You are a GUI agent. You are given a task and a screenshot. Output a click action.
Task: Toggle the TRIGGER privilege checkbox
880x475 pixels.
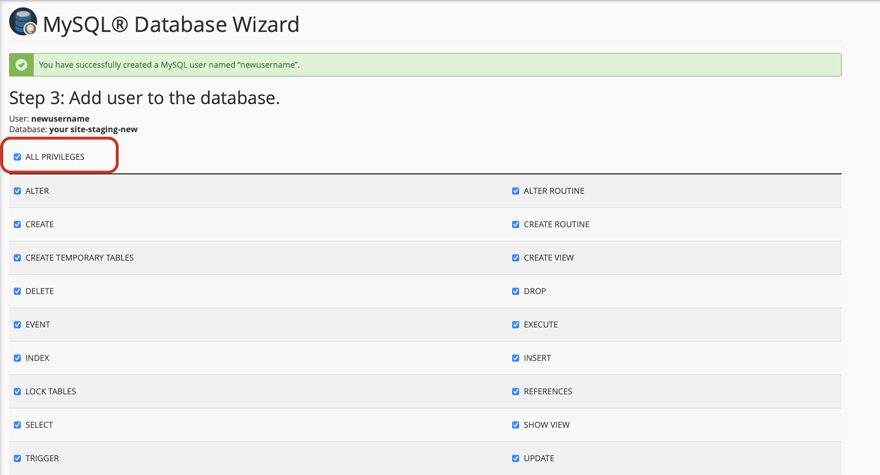click(x=17, y=458)
